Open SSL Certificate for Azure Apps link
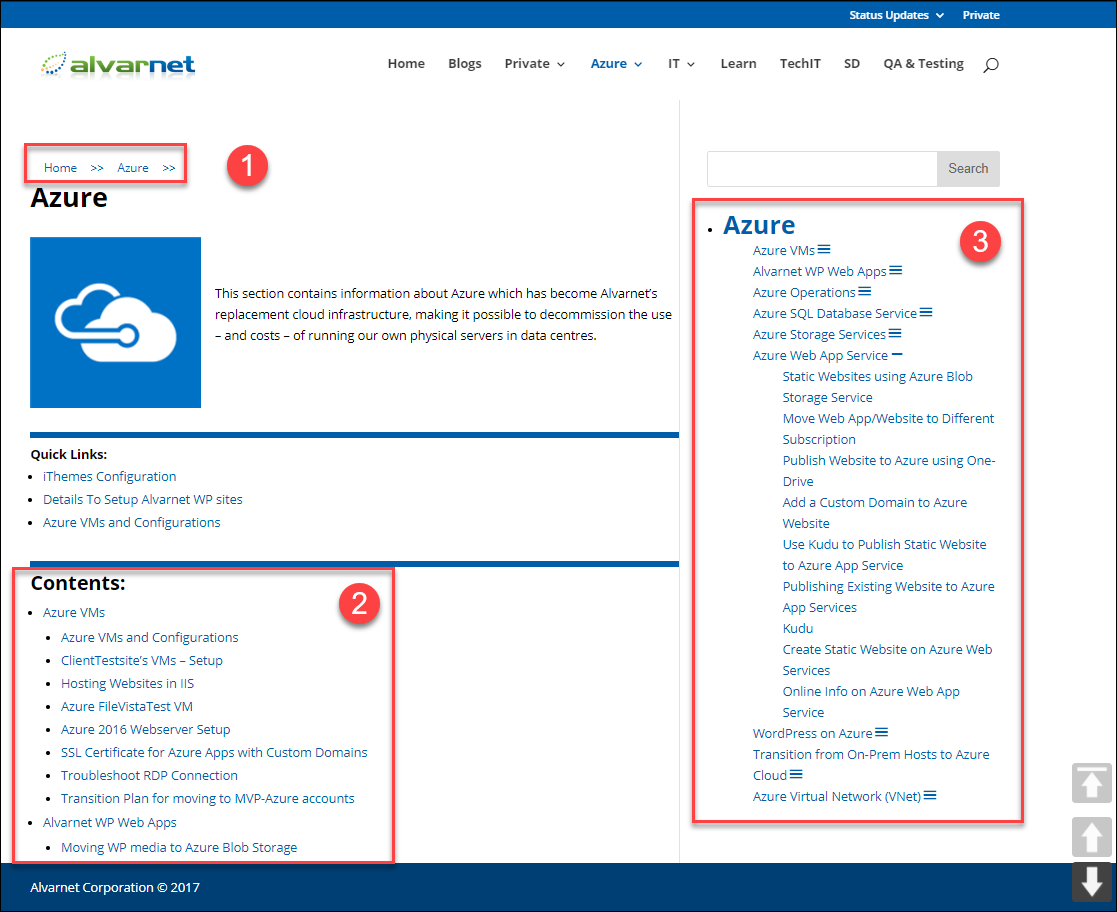 coord(214,752)
